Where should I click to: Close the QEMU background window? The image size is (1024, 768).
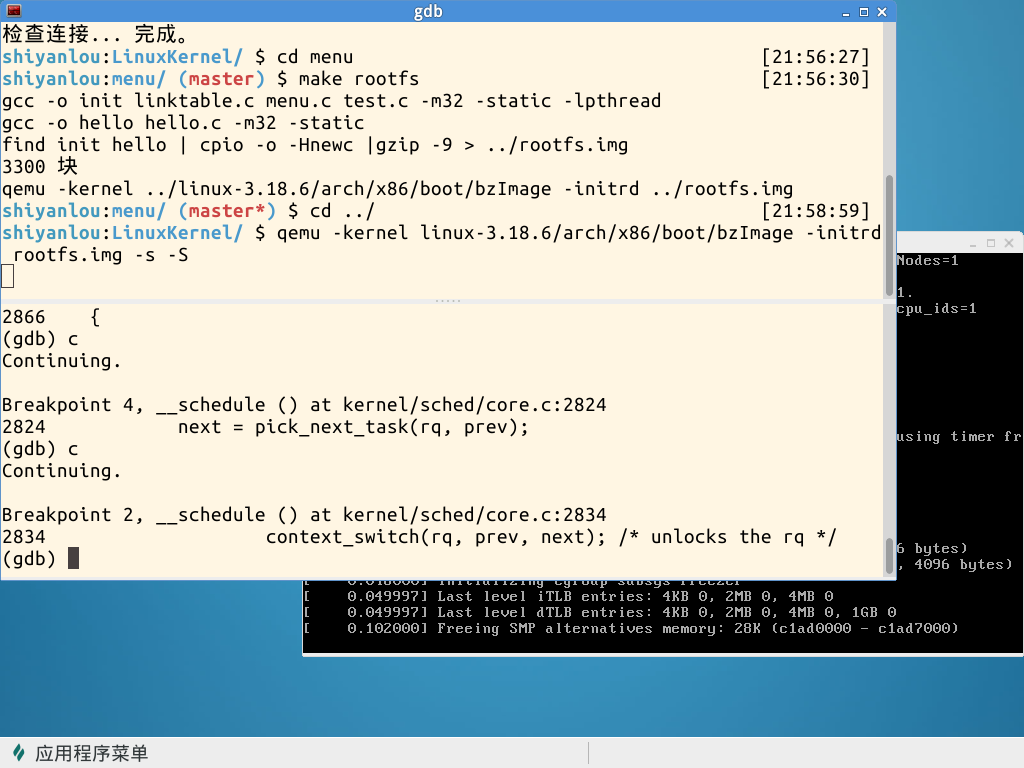tap(1009, 243)
